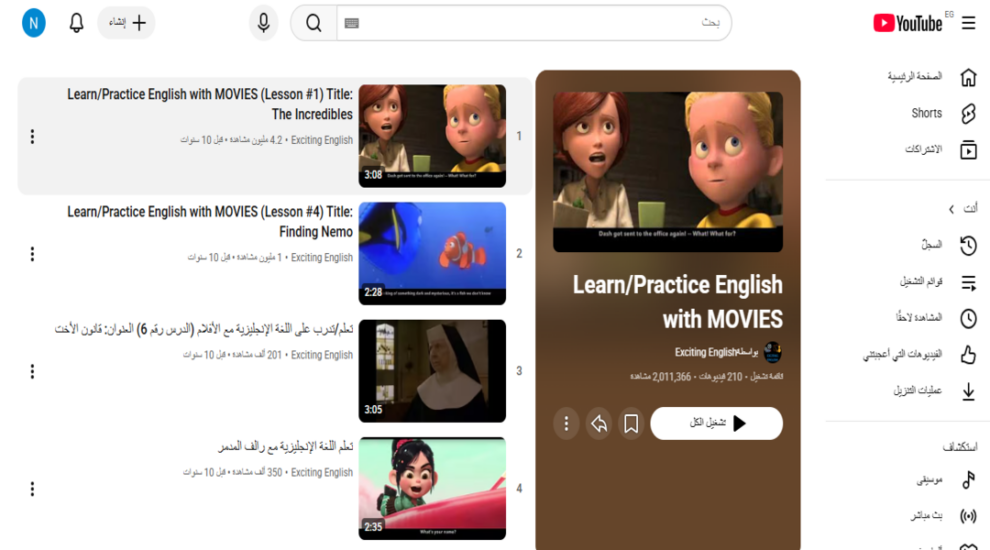This screenshot has width=990, height=550.
Task: Open Arabic title of lesson 6 video
Action: coord(204,330)
